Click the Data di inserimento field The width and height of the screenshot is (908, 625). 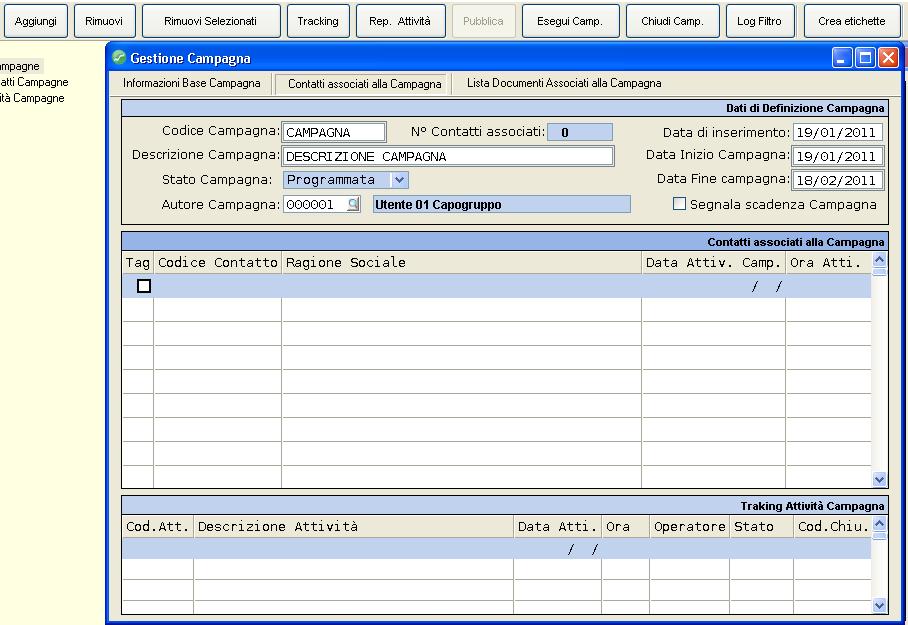point(838,132)
